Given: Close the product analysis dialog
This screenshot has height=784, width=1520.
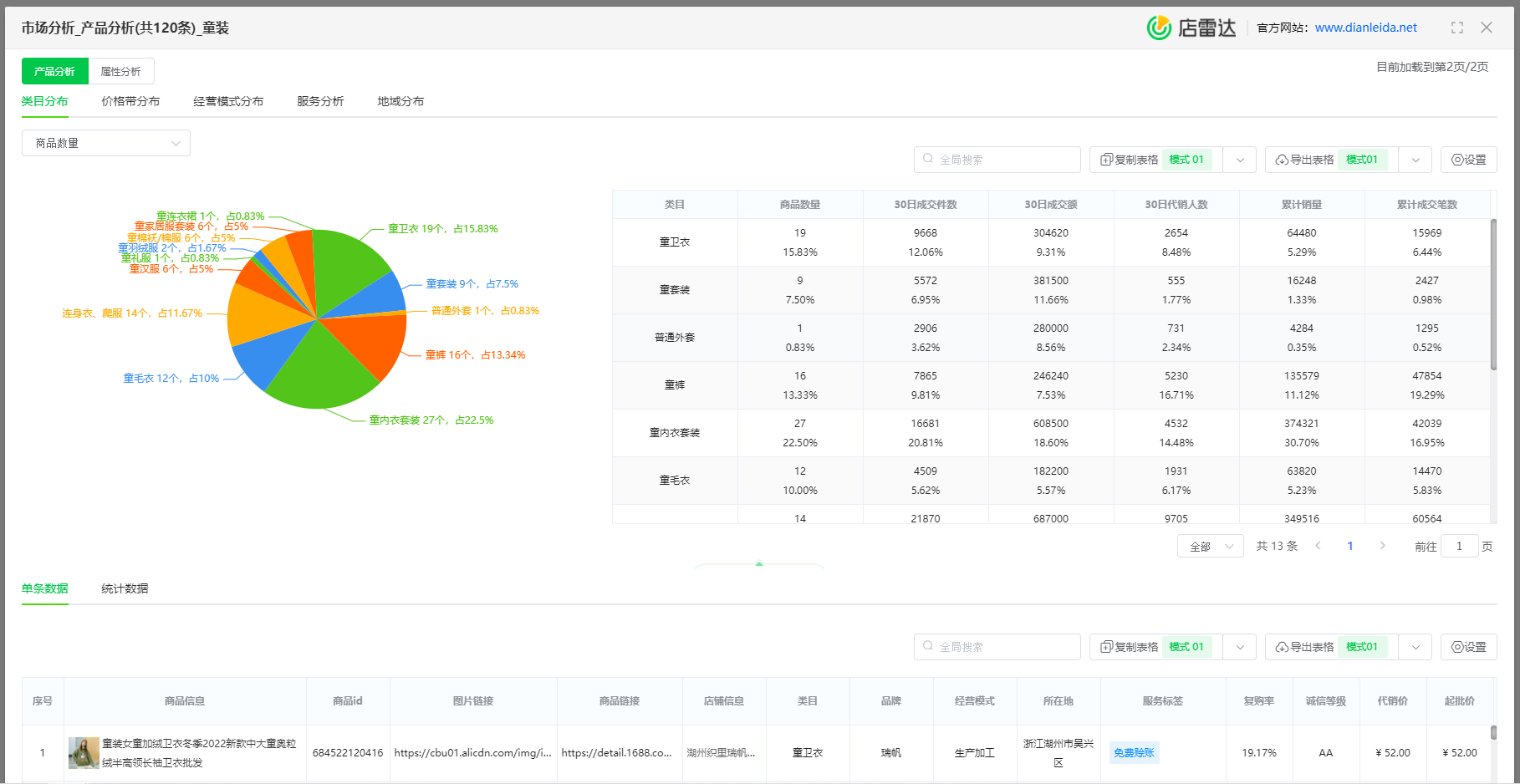Looking at the screenshot, I should [1487, 28].
